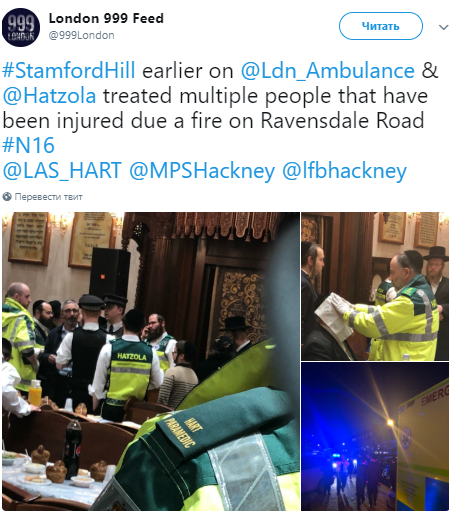Translate tweet via Перевести твит link
This screenshot has width=456, height=516.
tap(48, 197)
